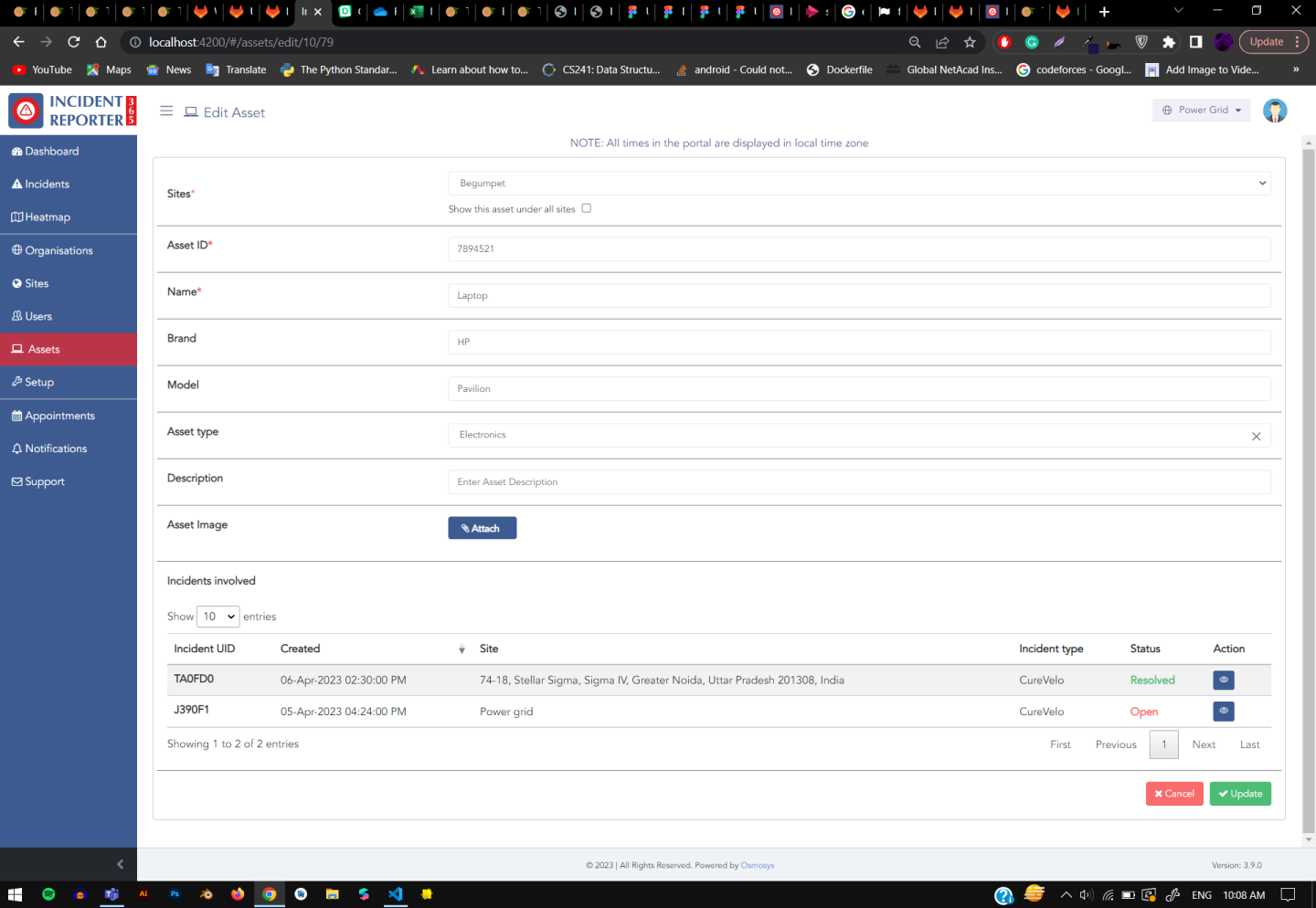Collapse the sidebar with the bottom arrow

[x=120, y=864]
